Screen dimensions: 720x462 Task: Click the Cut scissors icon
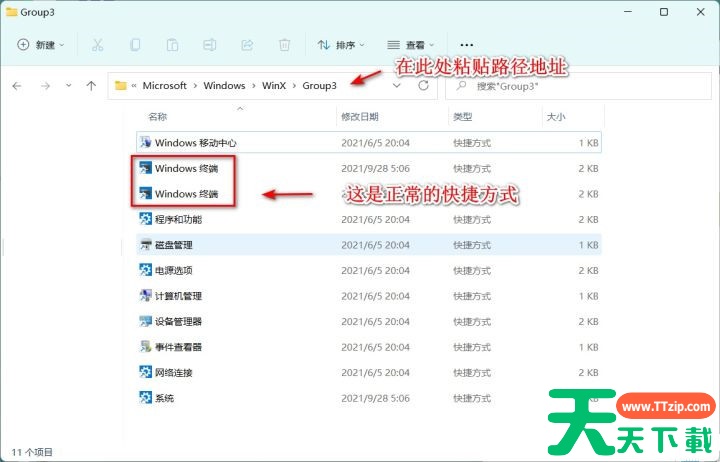click(x=97, y=45)
